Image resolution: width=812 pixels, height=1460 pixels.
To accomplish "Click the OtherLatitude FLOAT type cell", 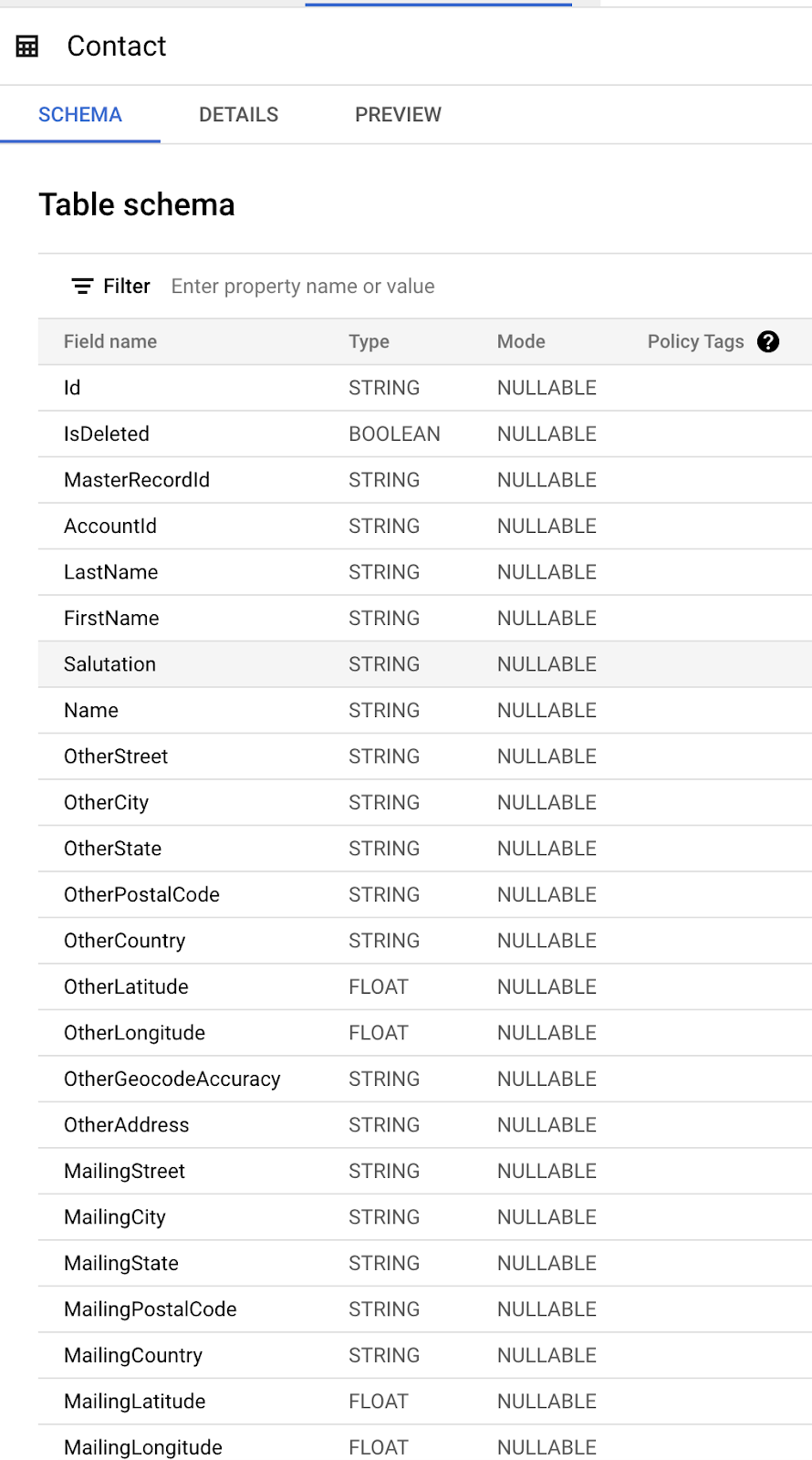I will point(379,986).
